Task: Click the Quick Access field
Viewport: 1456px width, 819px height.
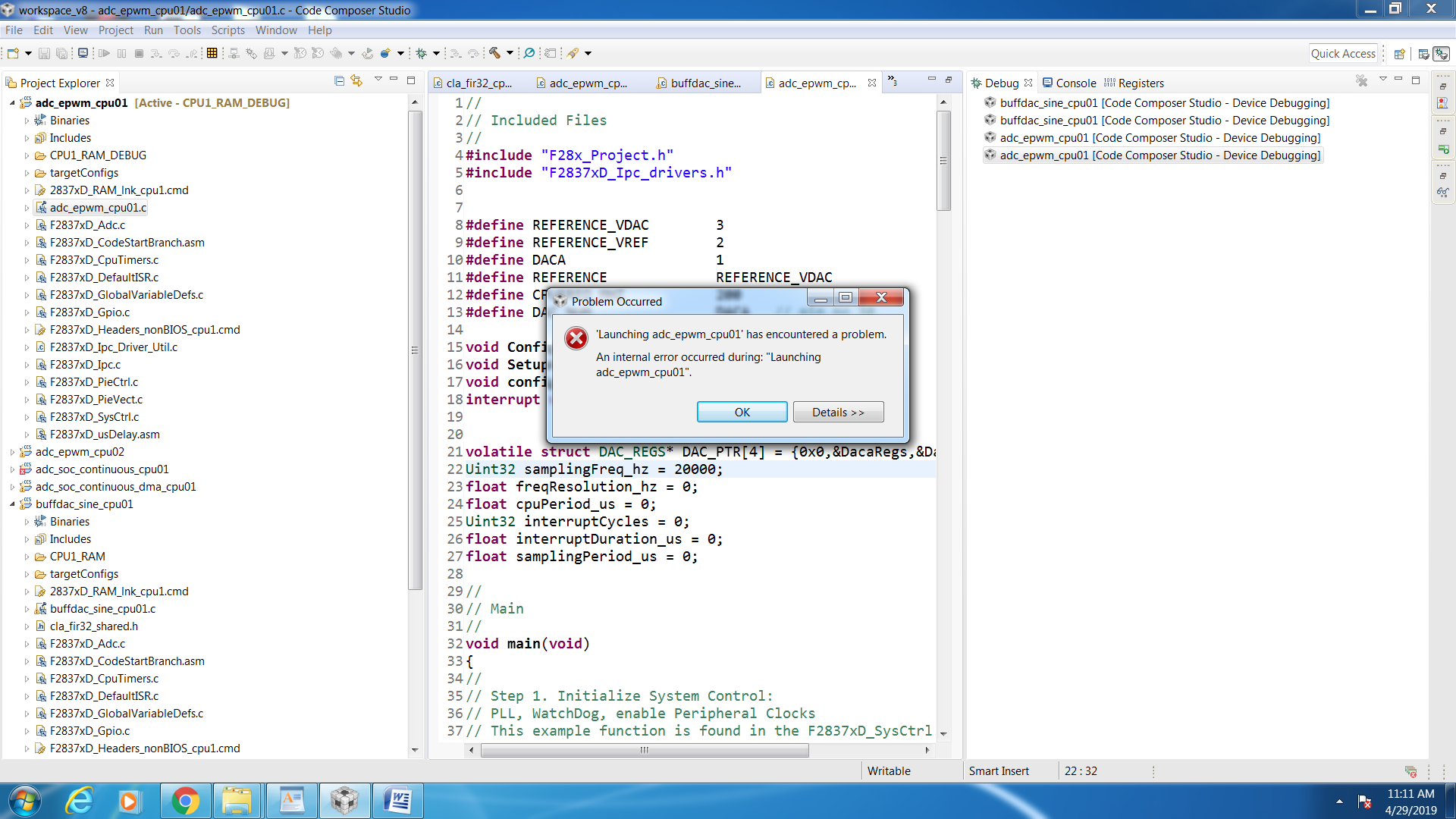Action: tap(1343, 54)
